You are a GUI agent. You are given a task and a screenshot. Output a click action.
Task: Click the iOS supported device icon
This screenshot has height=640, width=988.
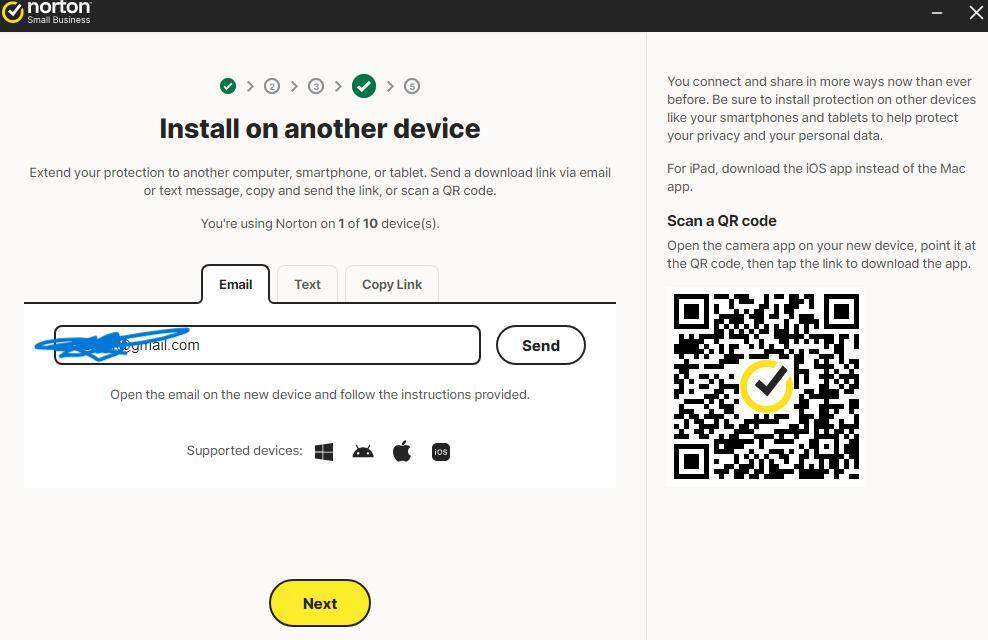tap(440, 452)
